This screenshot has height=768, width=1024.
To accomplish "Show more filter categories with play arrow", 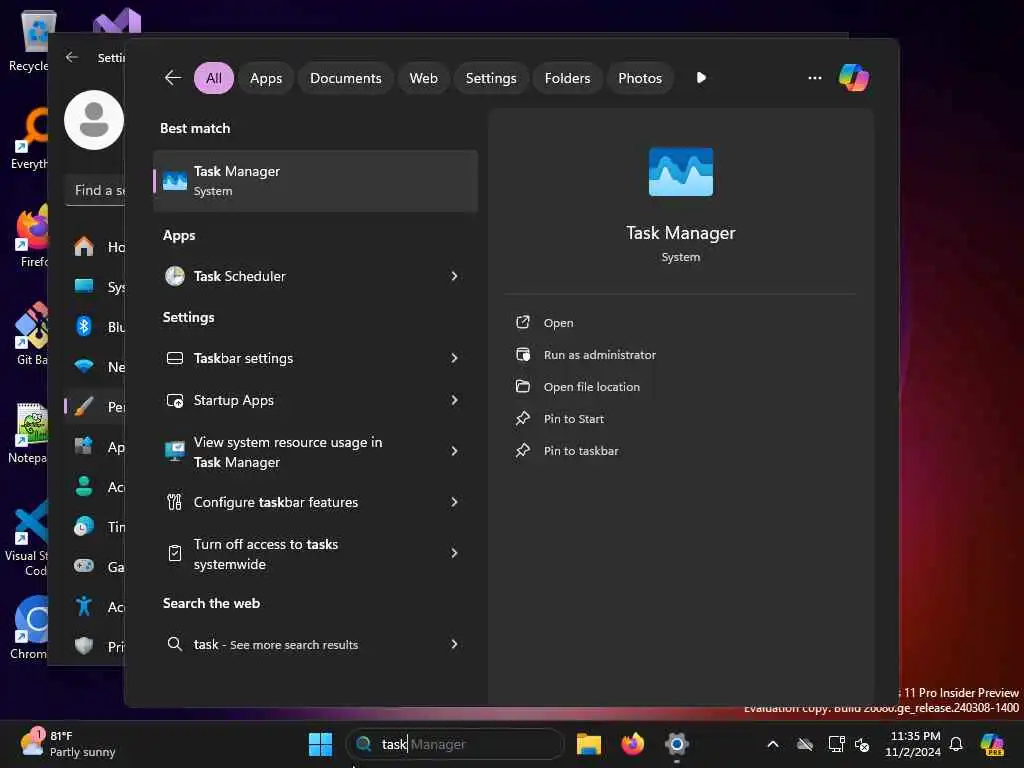I will click(x=701, y=78).
